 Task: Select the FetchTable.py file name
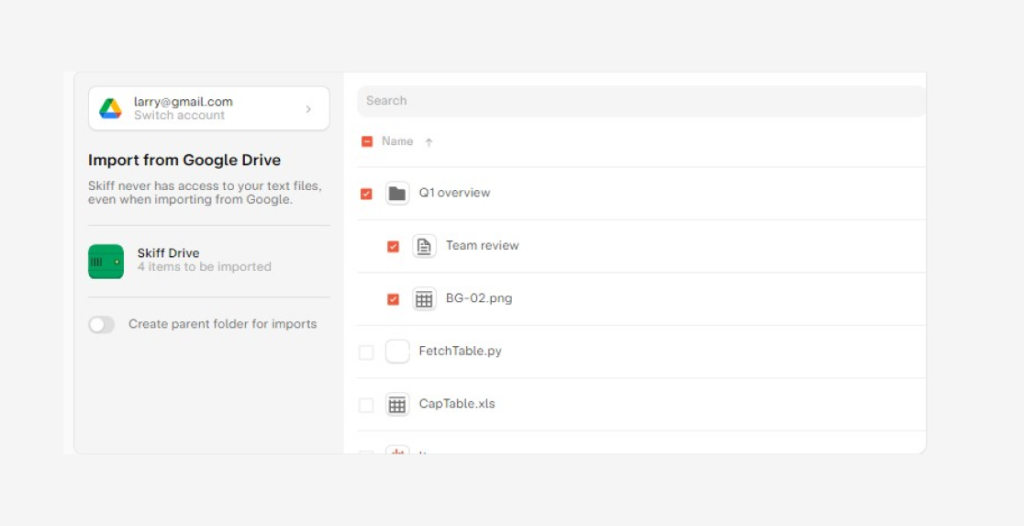pos(460,351)
